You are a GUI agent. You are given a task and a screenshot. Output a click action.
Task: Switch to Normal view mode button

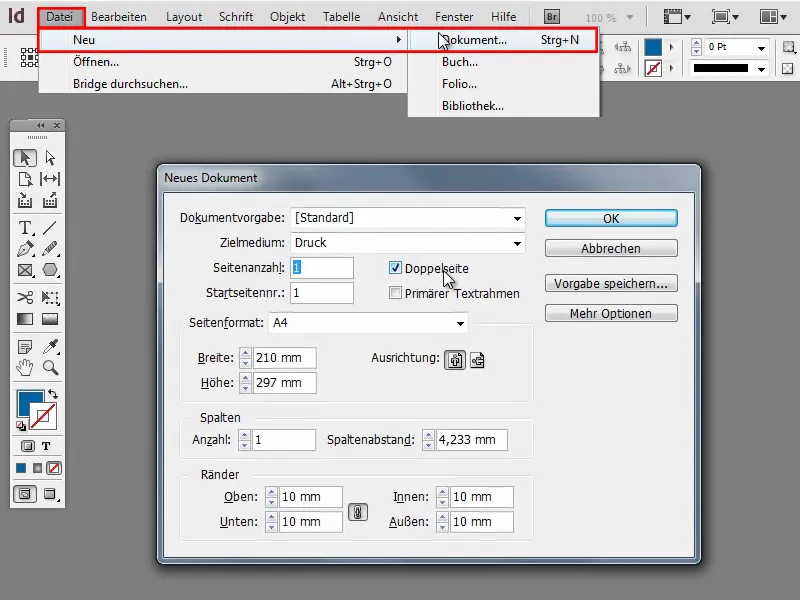[24, 494]
